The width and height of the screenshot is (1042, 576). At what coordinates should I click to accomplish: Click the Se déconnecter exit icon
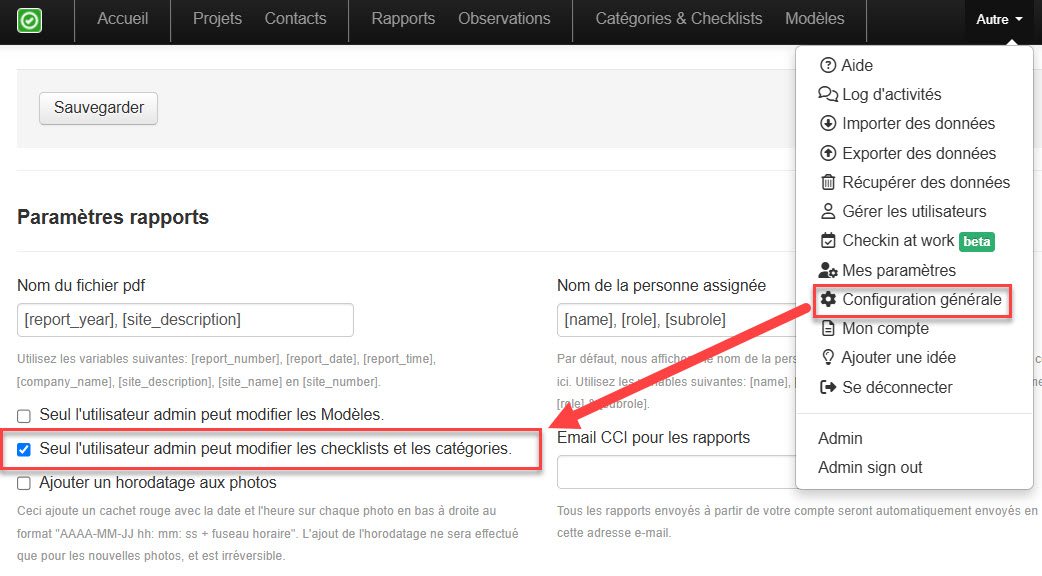(827, 387)
